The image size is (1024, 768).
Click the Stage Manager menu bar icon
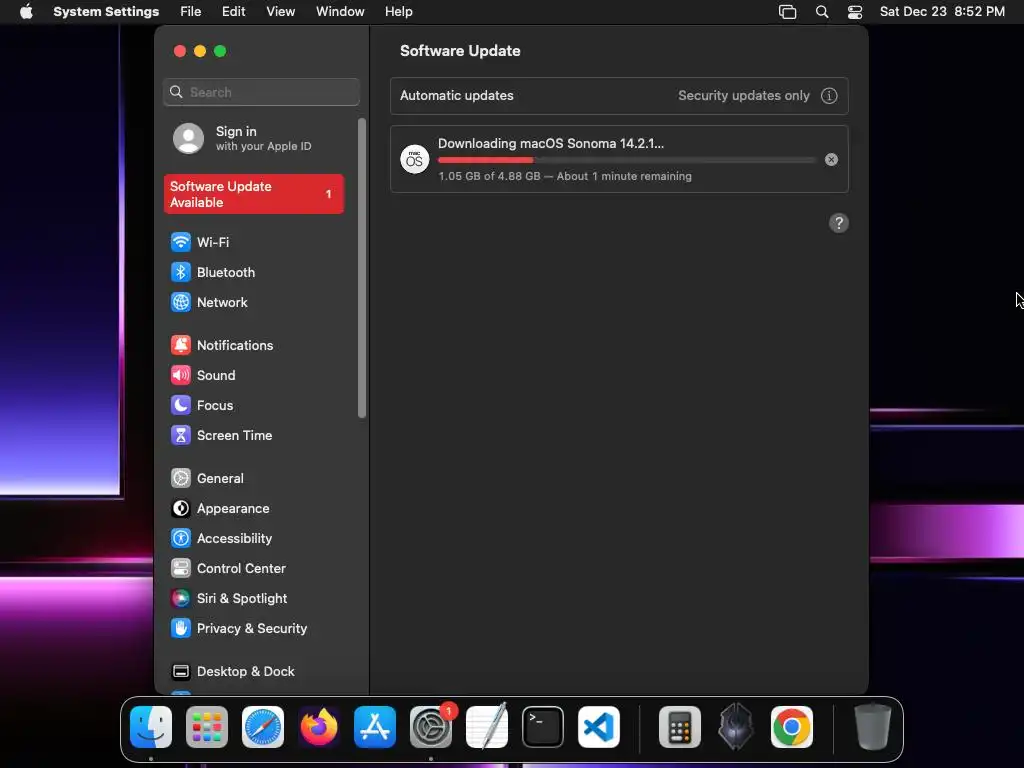click(788, 12)
